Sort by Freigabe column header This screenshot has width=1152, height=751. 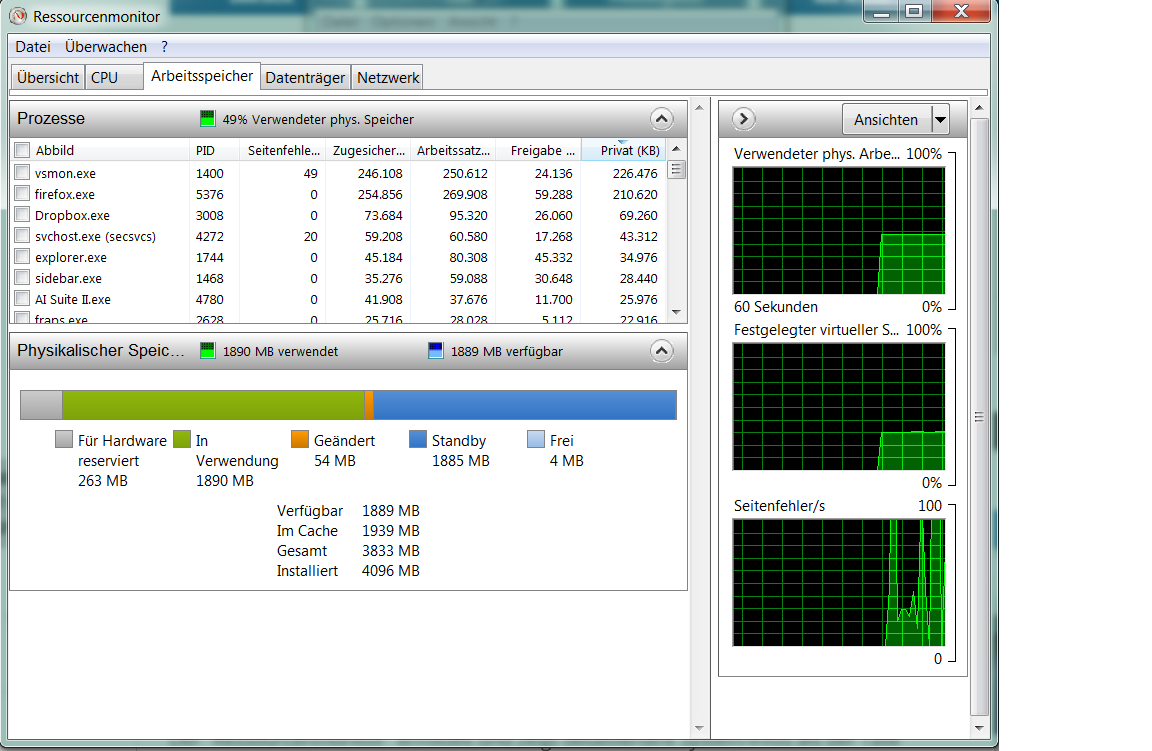[x=539, y=150]
